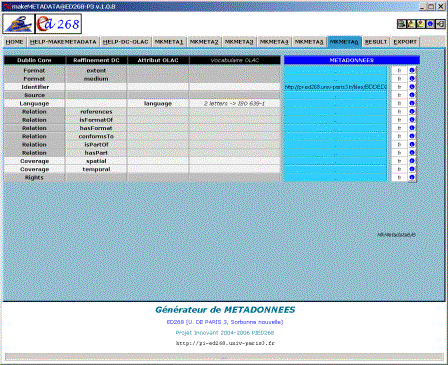Click the http://pi-ed268.univ-paris3.fr link
The height and width of the screenshot is (365, 448).
[x=225, y=343]
